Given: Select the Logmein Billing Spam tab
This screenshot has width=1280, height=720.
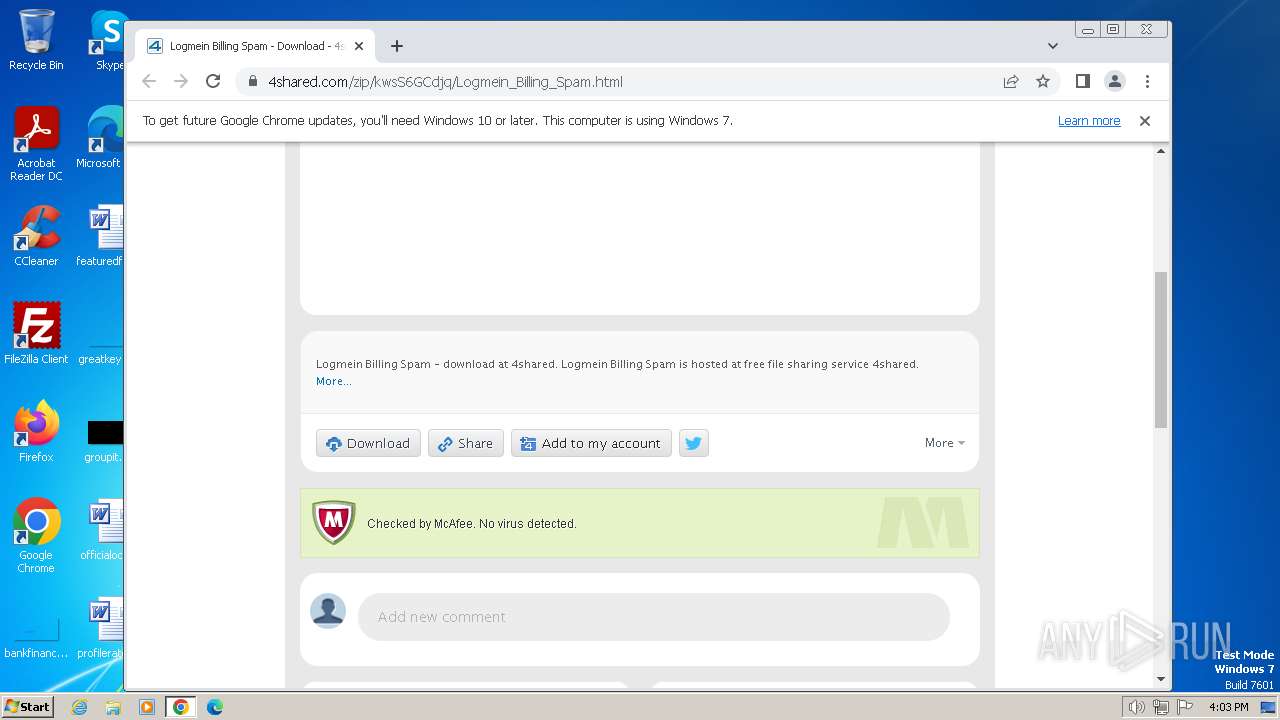Looking at the screenshot, I should click(x=255, y=46).
